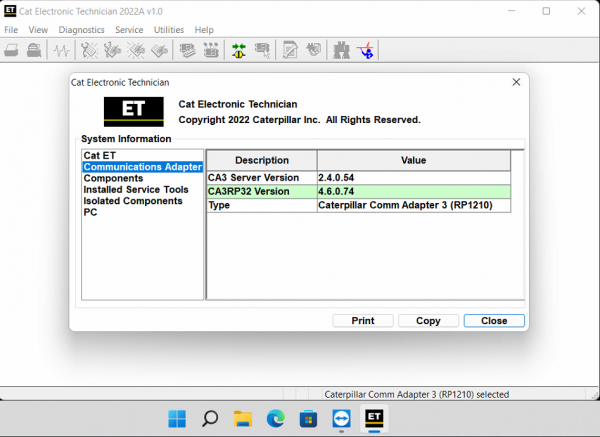Click the Type row label
600x437 pixels.
click(x=219, y=205)
